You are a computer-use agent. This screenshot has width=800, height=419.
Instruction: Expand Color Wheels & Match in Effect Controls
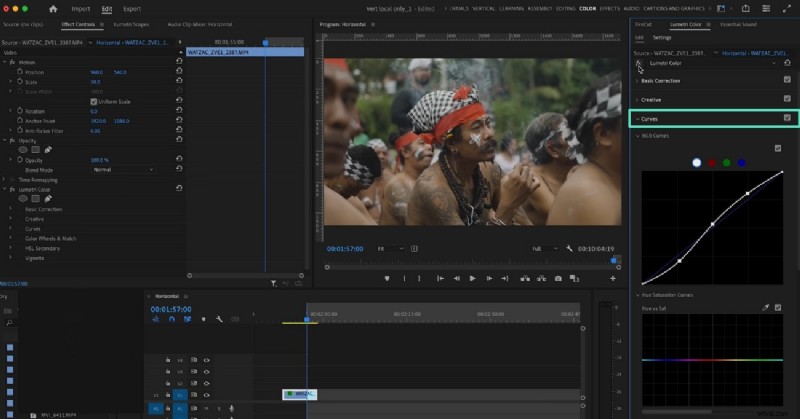pos(10,238)
